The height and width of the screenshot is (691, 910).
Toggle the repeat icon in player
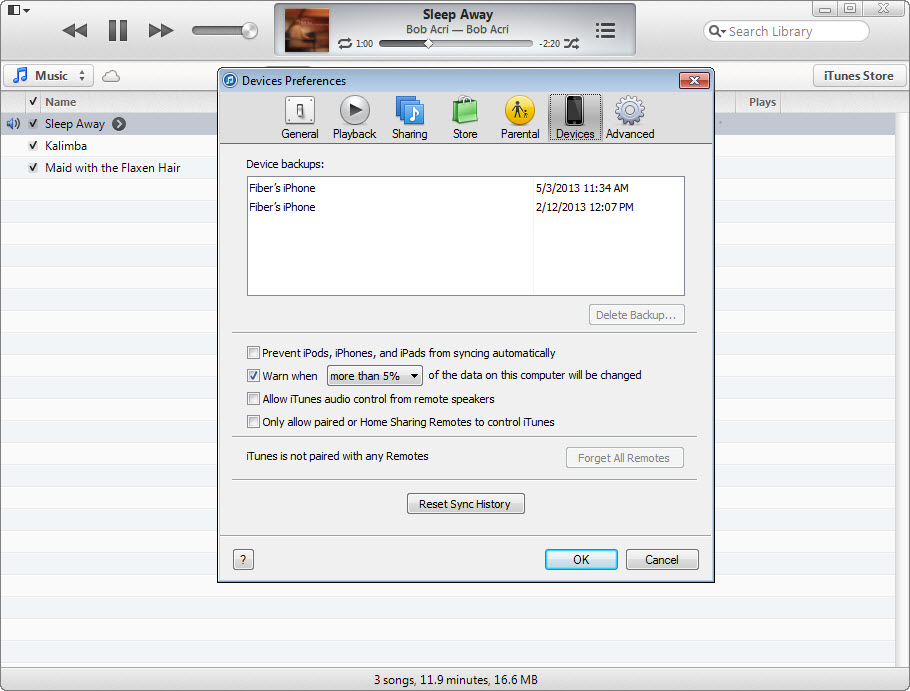point(345,44)
